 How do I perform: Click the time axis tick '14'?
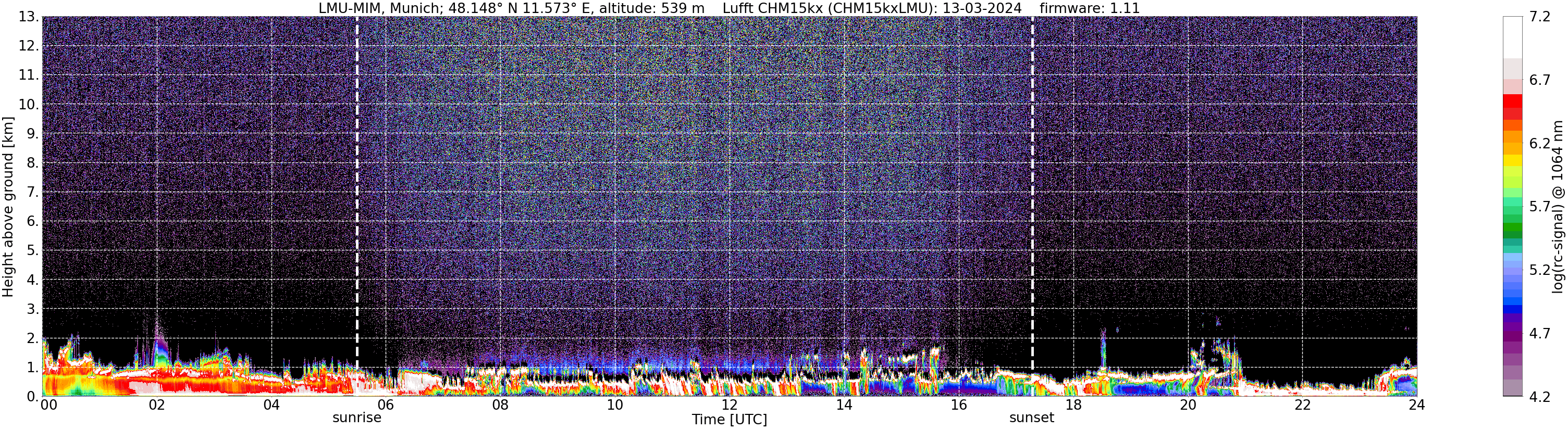(x=844, y=405)
